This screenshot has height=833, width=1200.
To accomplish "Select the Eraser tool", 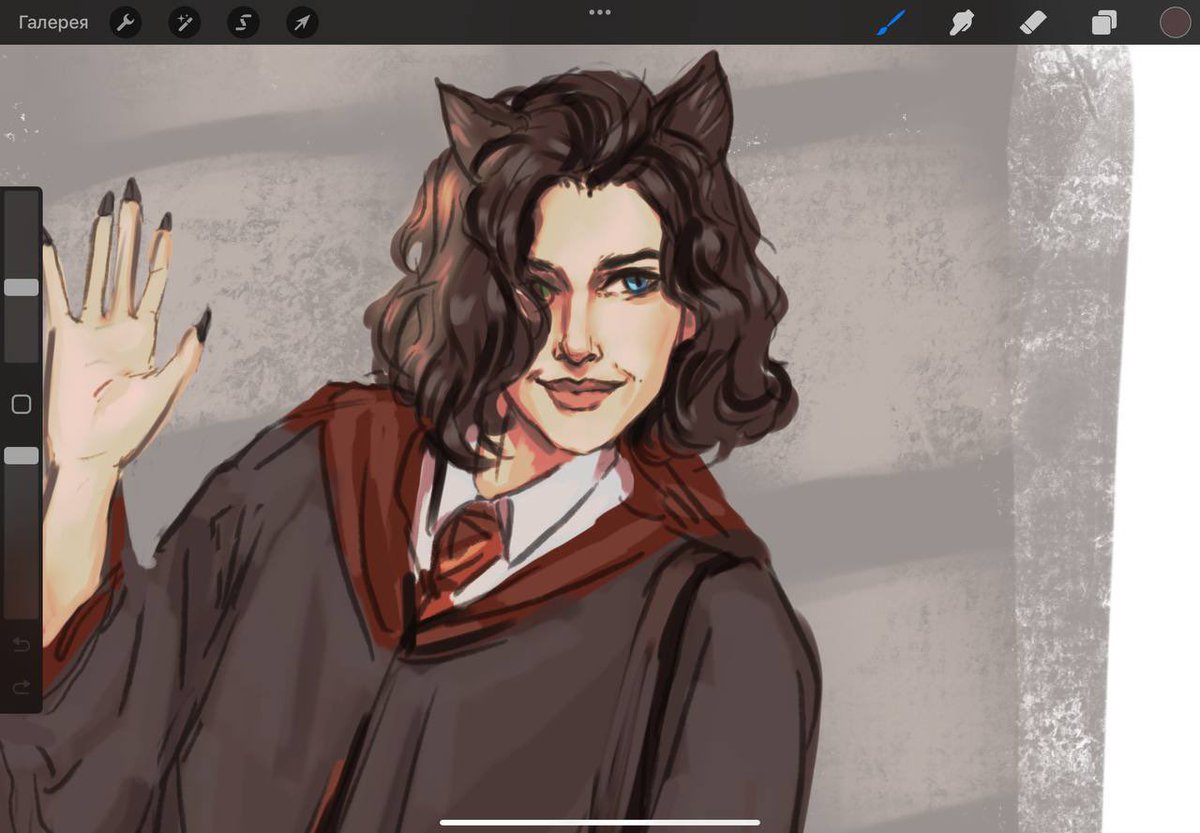I will pyautogui.click(x=1033, y=22).
